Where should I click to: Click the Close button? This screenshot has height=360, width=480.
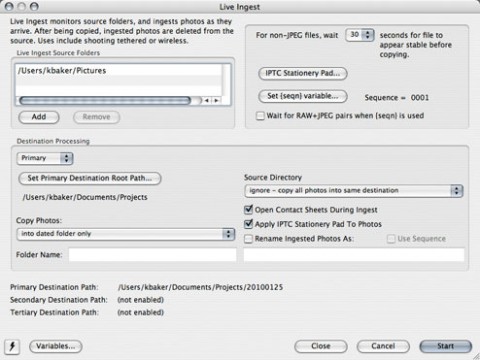click(321, 346)
